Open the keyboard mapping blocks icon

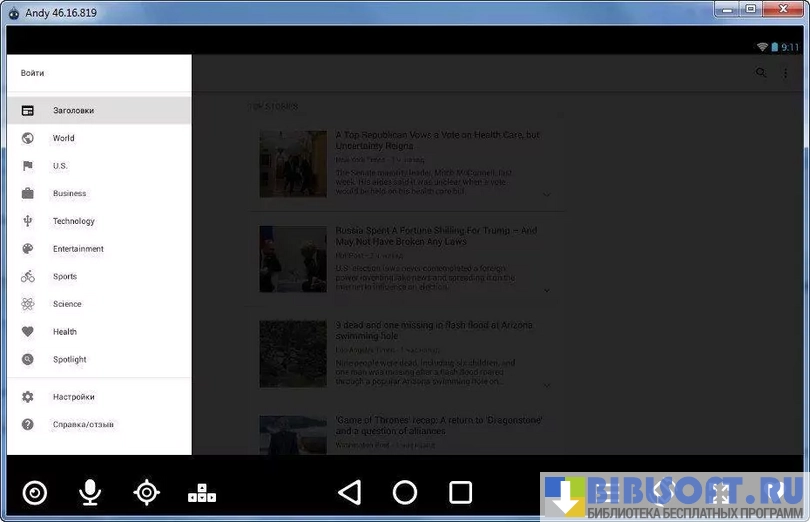202,492
